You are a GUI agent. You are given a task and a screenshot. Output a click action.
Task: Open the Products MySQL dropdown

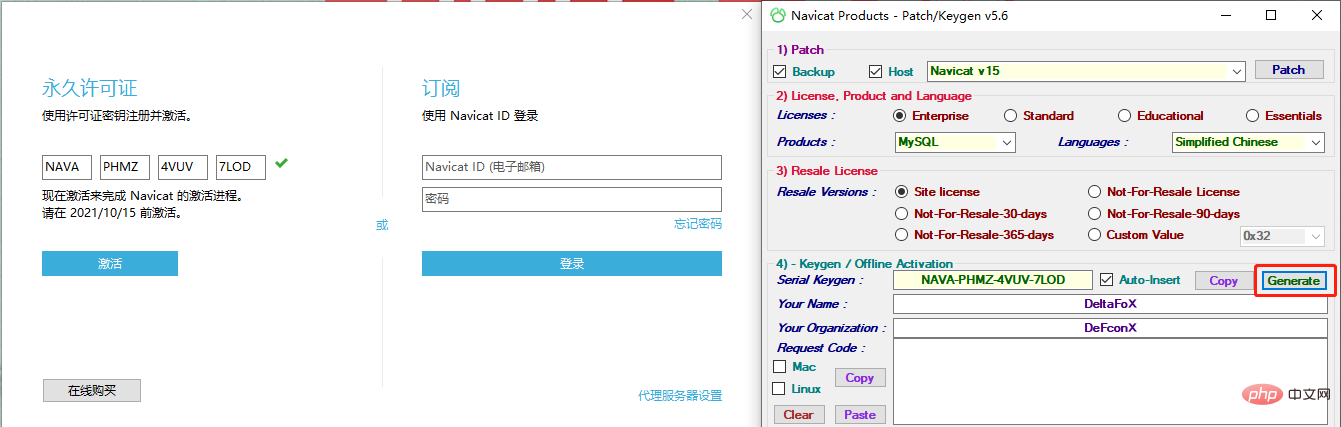click(954, 142)
